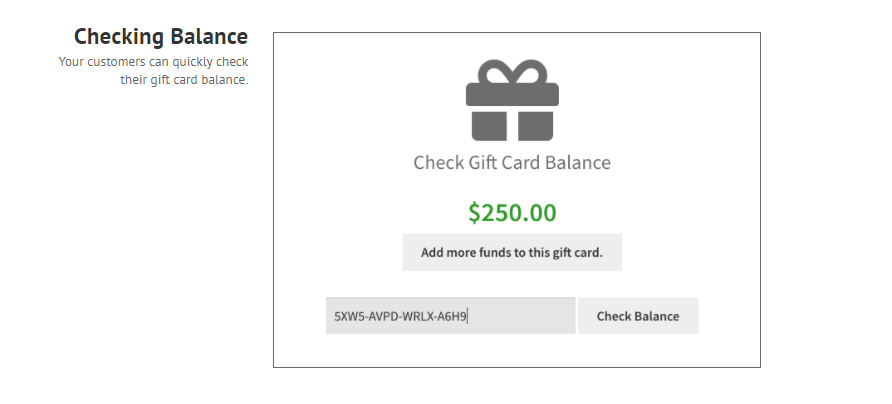Click the Check Balance button
The width and height of the screenshot is (892, 404).
click(638, 316)
